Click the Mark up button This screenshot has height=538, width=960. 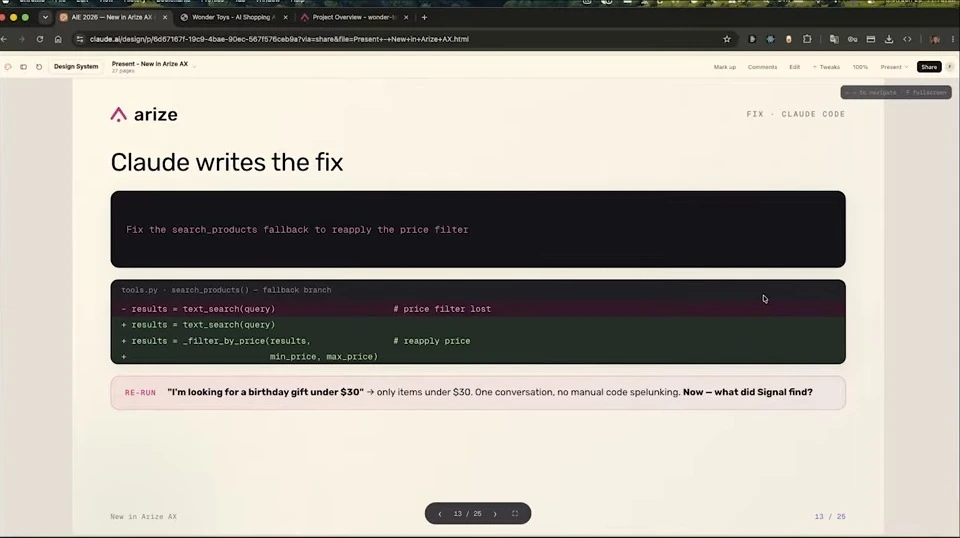(x=724, y=67)
